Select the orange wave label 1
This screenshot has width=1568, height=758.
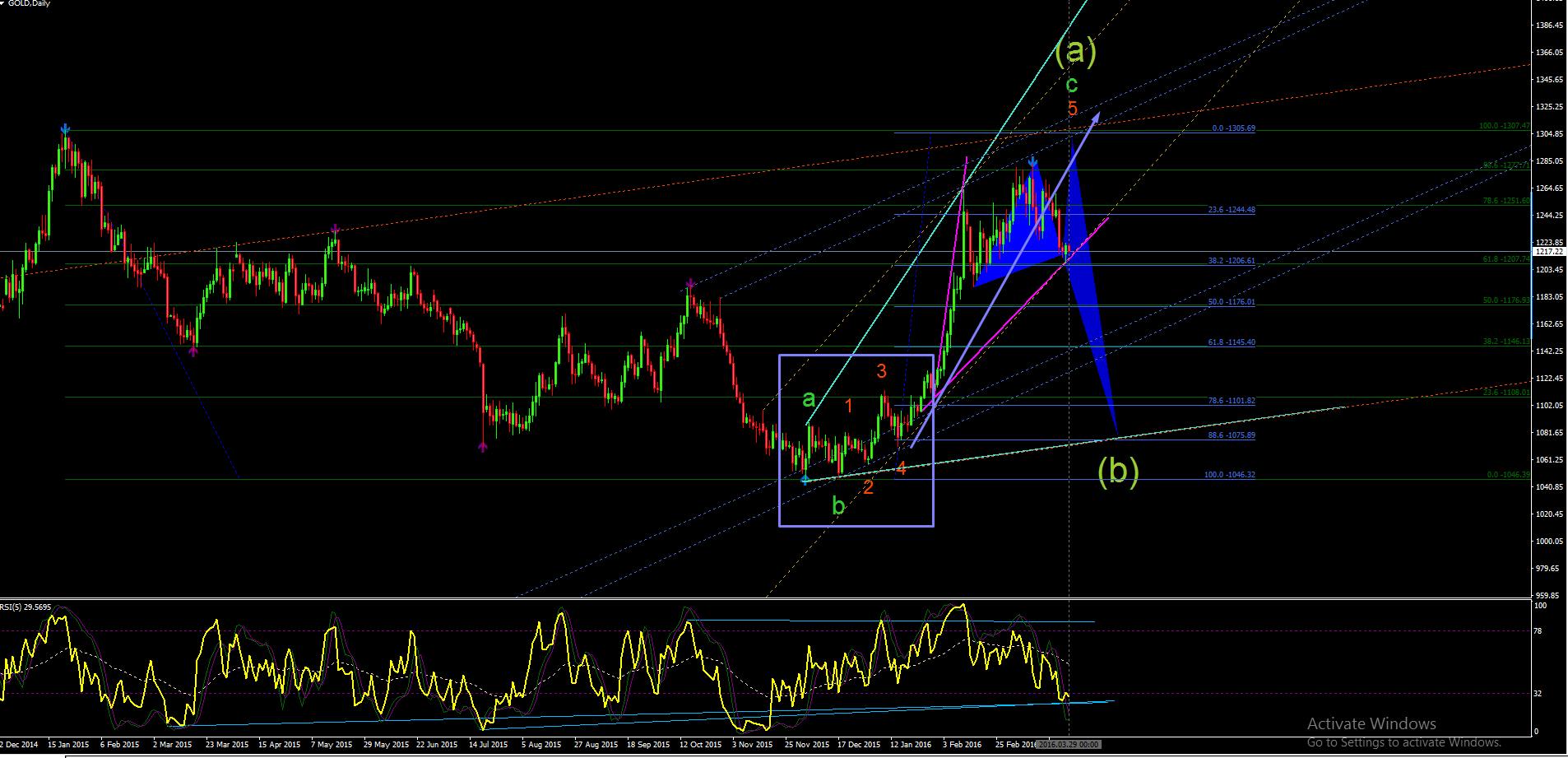click(848, 406)
